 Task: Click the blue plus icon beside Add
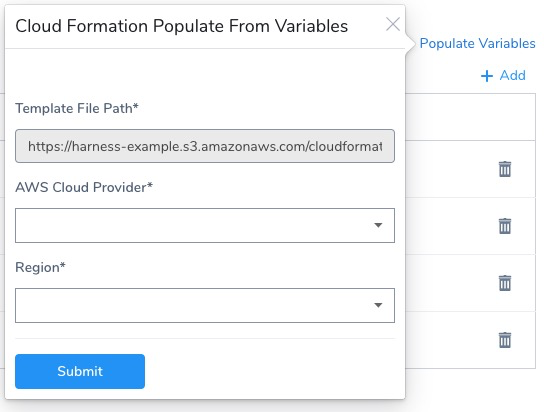coord(487,76)
